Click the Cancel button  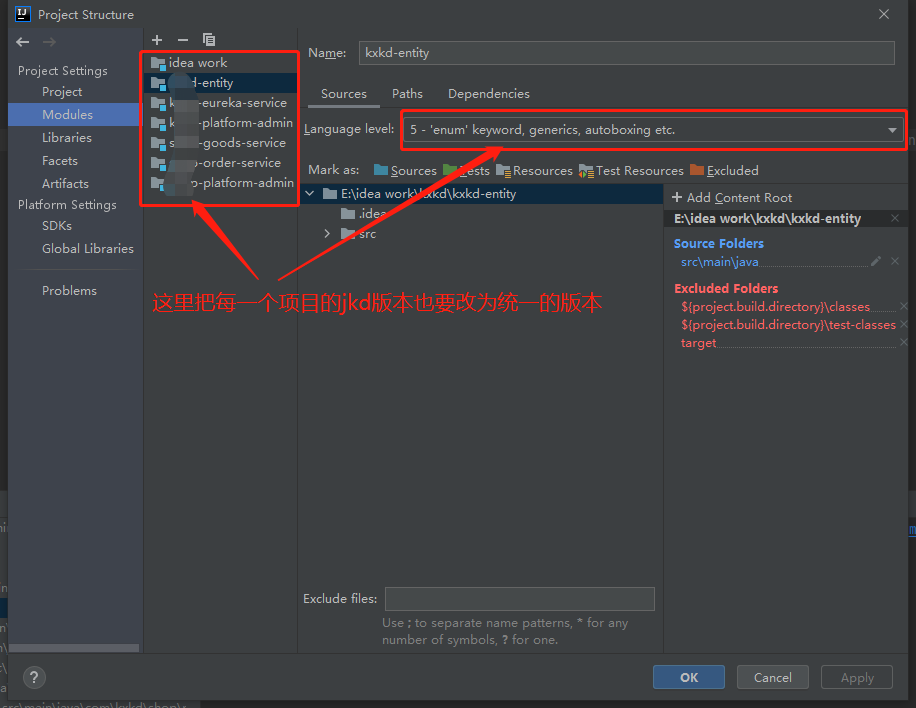pos(772,677)
